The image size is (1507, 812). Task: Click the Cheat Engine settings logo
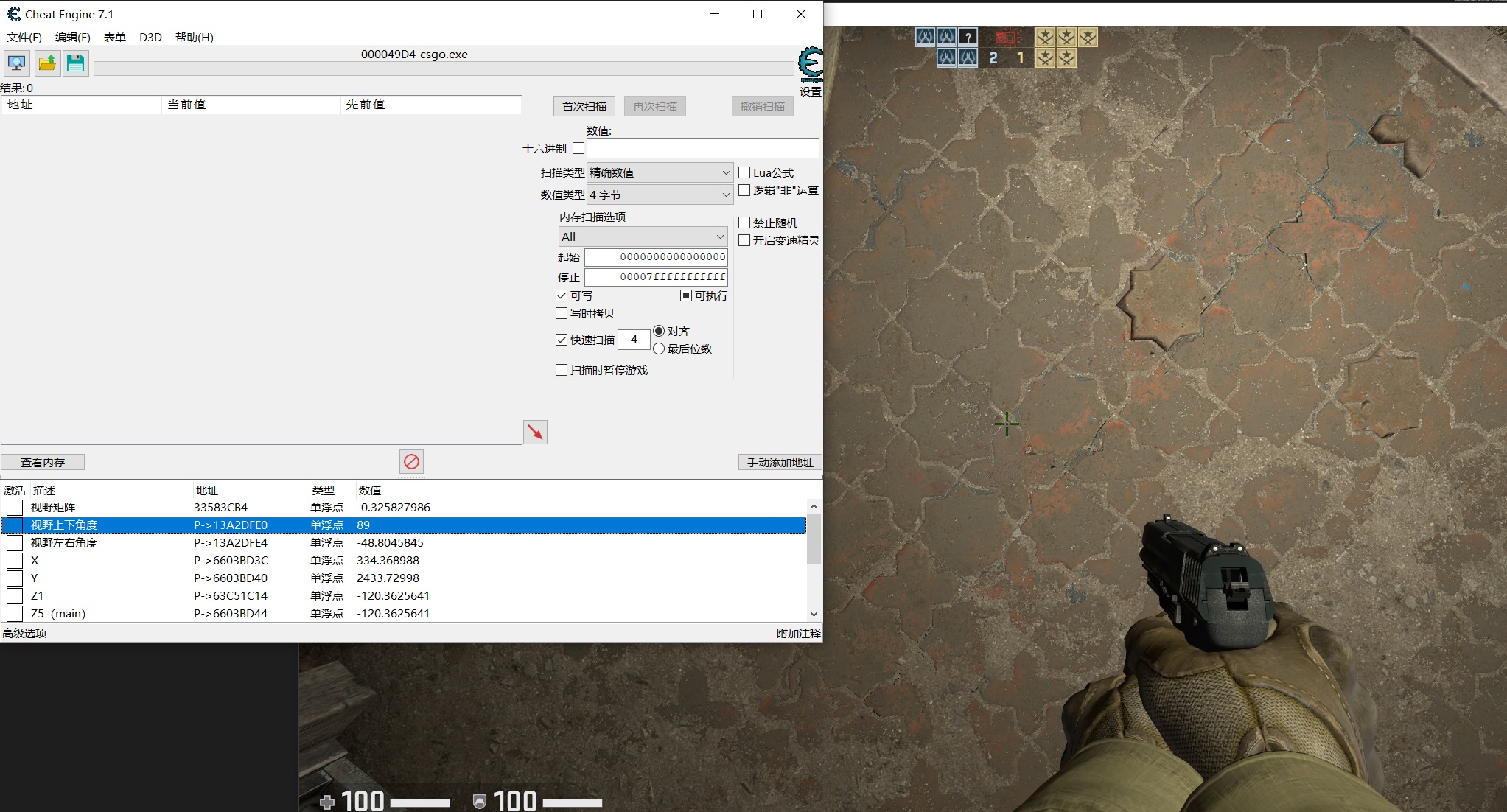[x=811, y=65]
